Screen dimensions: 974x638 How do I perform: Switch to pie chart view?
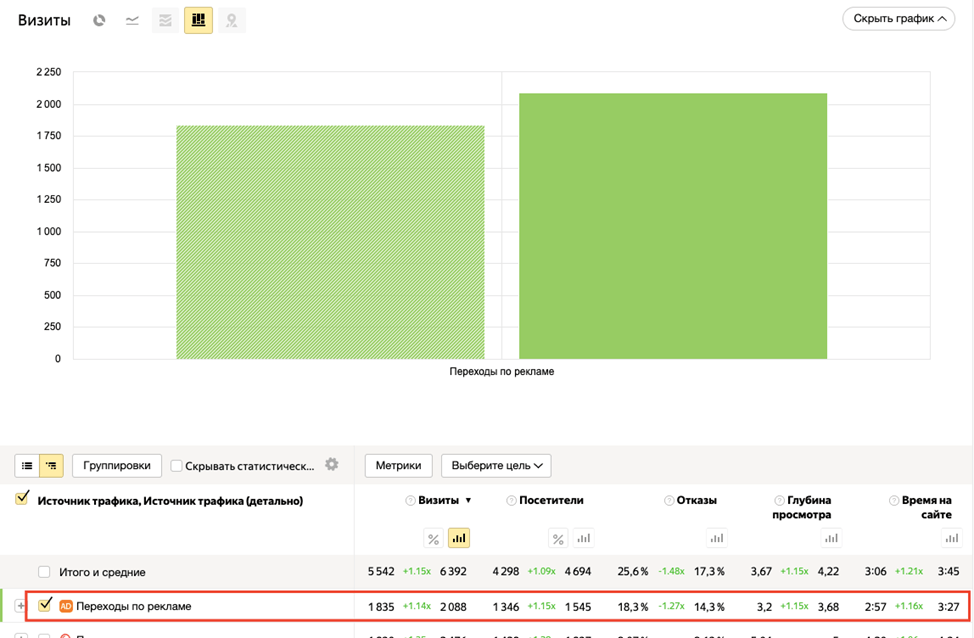click(x=99, y=21)
